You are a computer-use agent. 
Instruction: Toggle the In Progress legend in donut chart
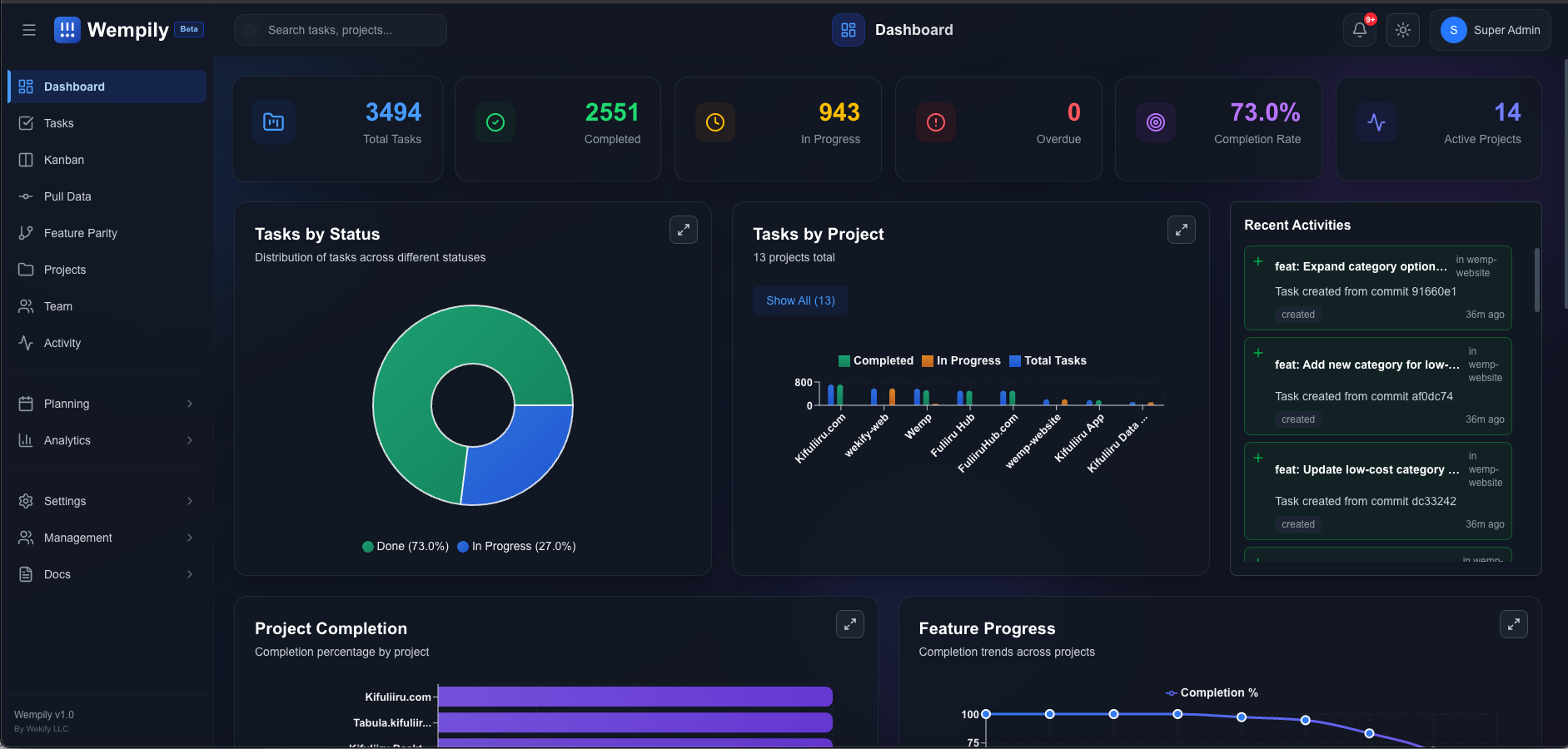tap(516, 547)
